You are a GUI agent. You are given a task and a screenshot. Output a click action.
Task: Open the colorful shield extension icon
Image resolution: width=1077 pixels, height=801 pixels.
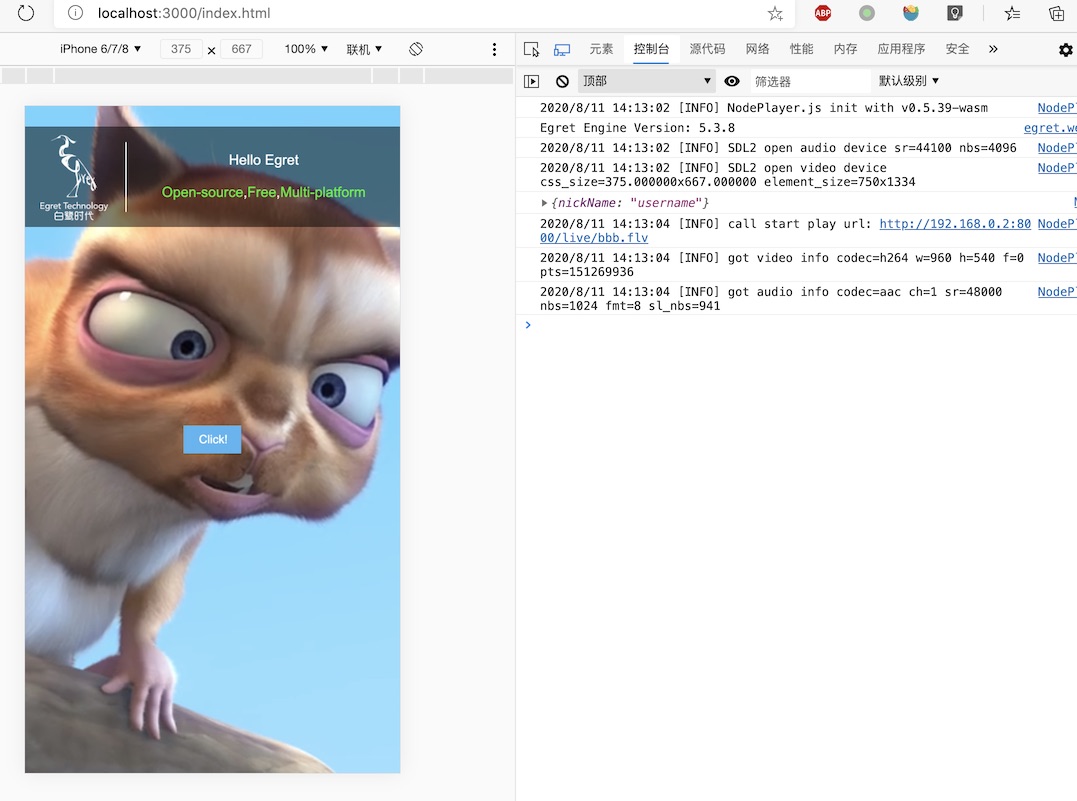(911, 12)
